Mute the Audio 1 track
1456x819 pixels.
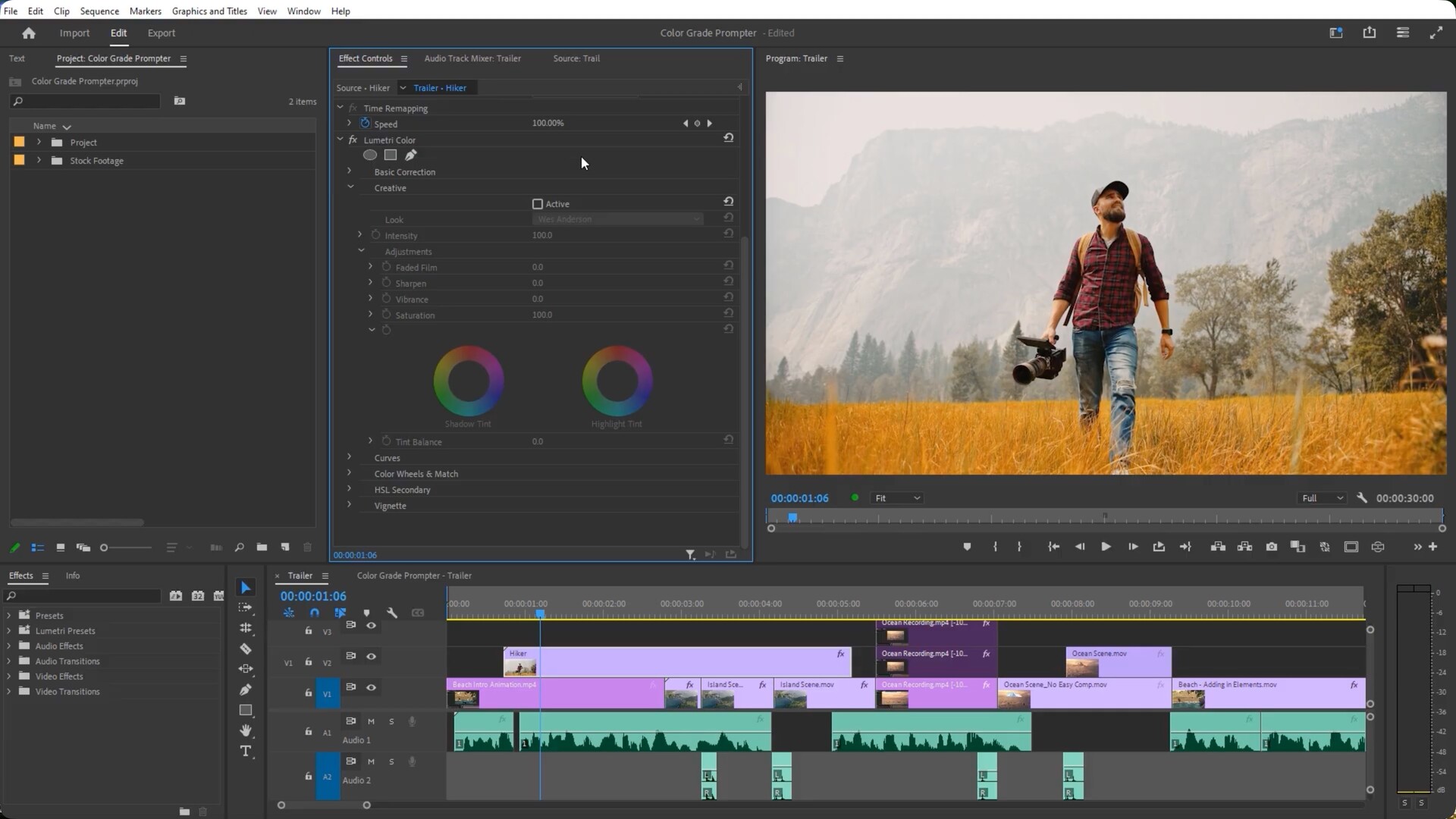pyautogui.click(x=372, y=721)
